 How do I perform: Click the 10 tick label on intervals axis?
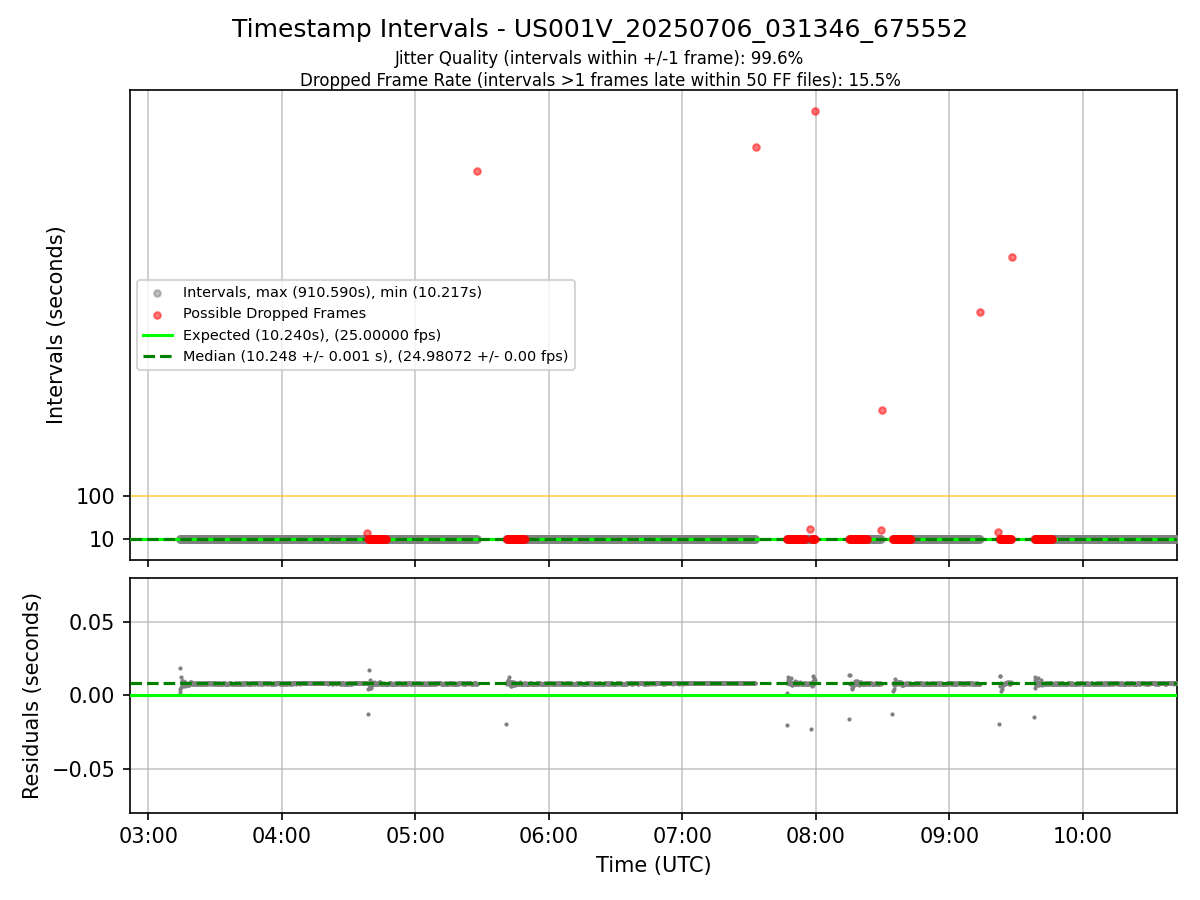click(103, 539)
